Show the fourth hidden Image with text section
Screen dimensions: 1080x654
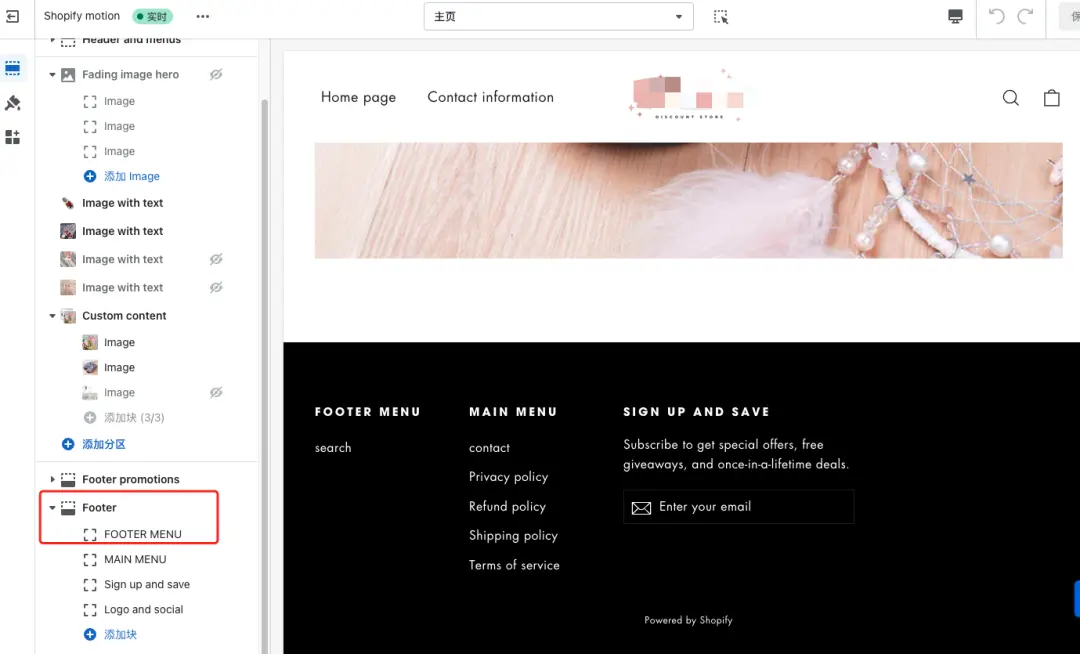(216, 288)
